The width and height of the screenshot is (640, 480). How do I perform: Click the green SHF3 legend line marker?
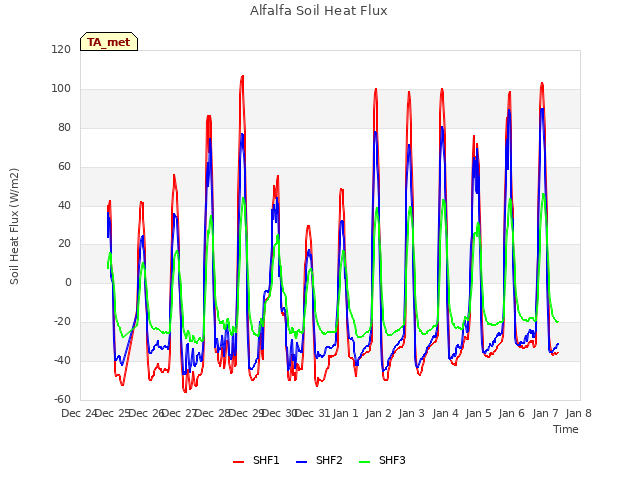tap(364, 462)
